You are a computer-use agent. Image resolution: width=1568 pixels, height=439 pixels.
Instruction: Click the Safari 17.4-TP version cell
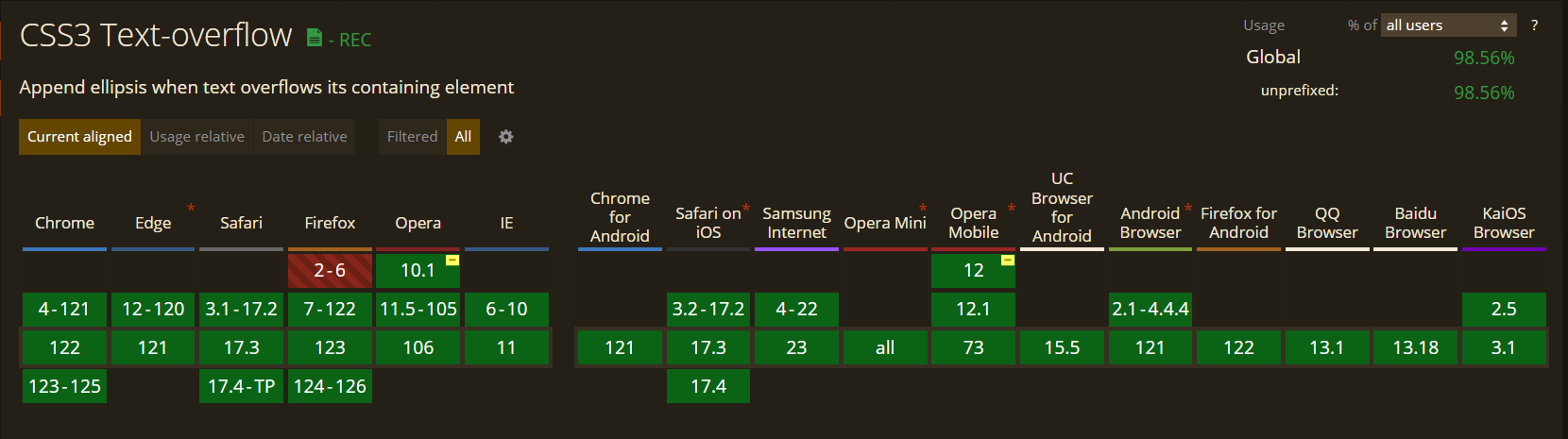point(241,386)
